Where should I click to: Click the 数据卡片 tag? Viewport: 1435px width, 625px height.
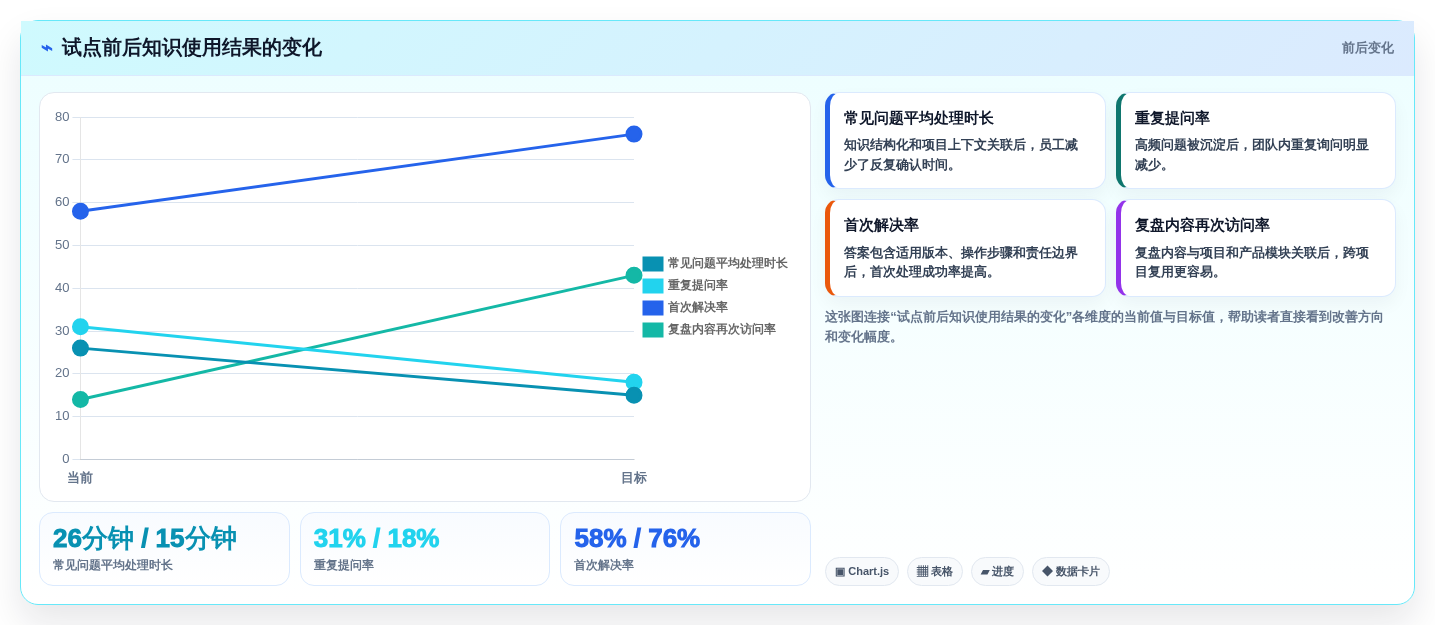tap(1071, 572)
